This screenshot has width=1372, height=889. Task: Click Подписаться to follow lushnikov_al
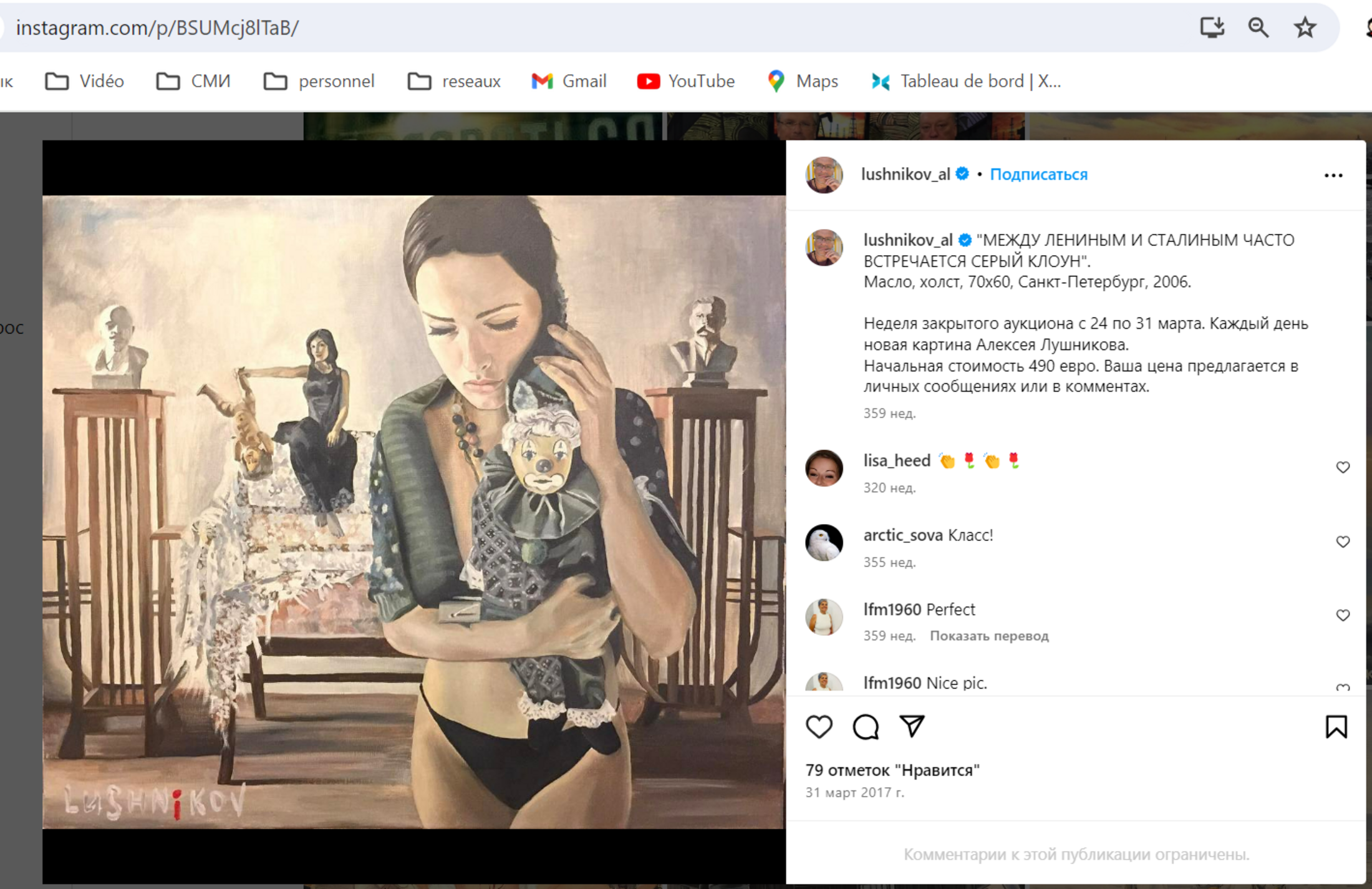pyautogui.click(x=1038, y=175)
